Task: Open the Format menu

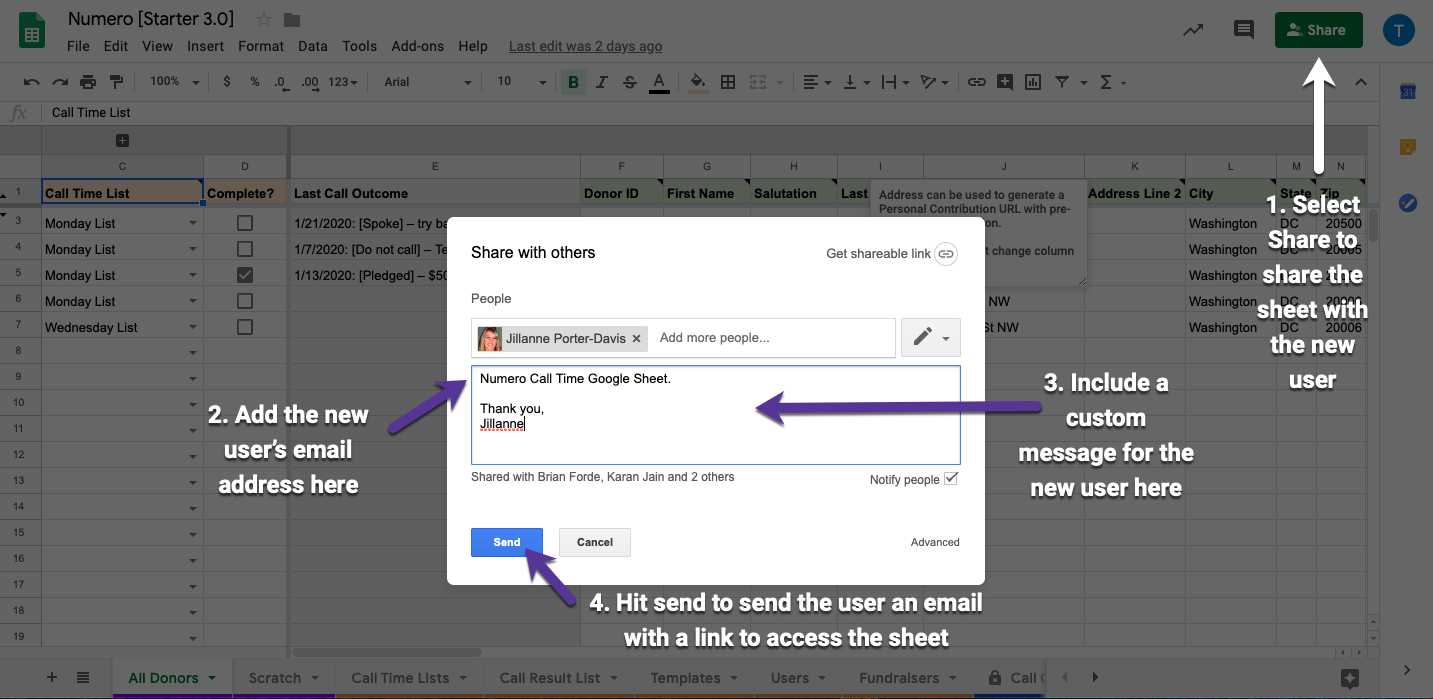Action: [261, 46]
